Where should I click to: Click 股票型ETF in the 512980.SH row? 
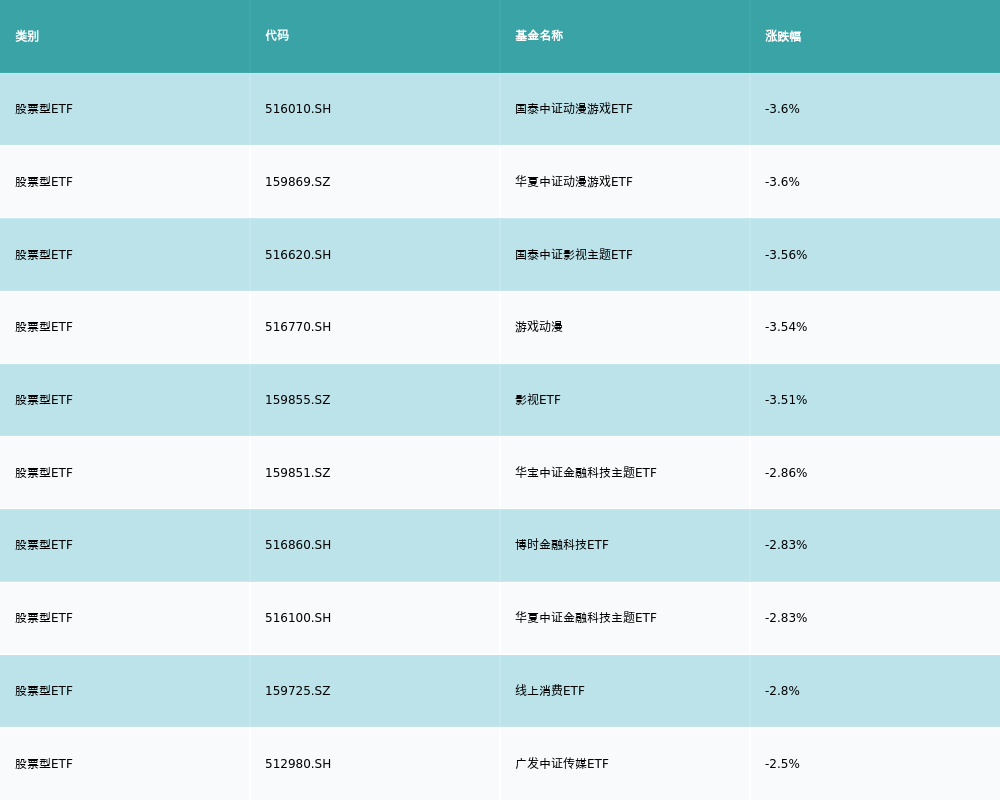tap(44, 764)
